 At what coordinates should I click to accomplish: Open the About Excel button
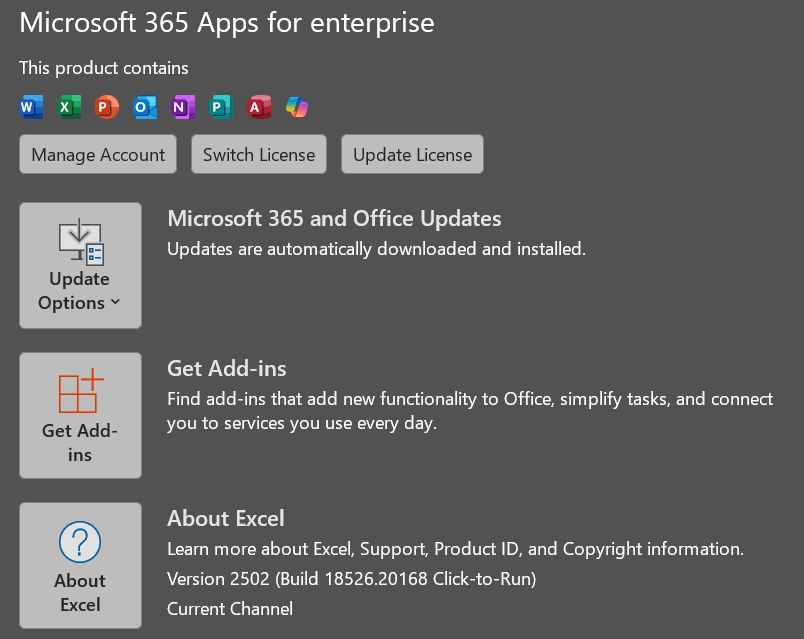tap(80, 565)
